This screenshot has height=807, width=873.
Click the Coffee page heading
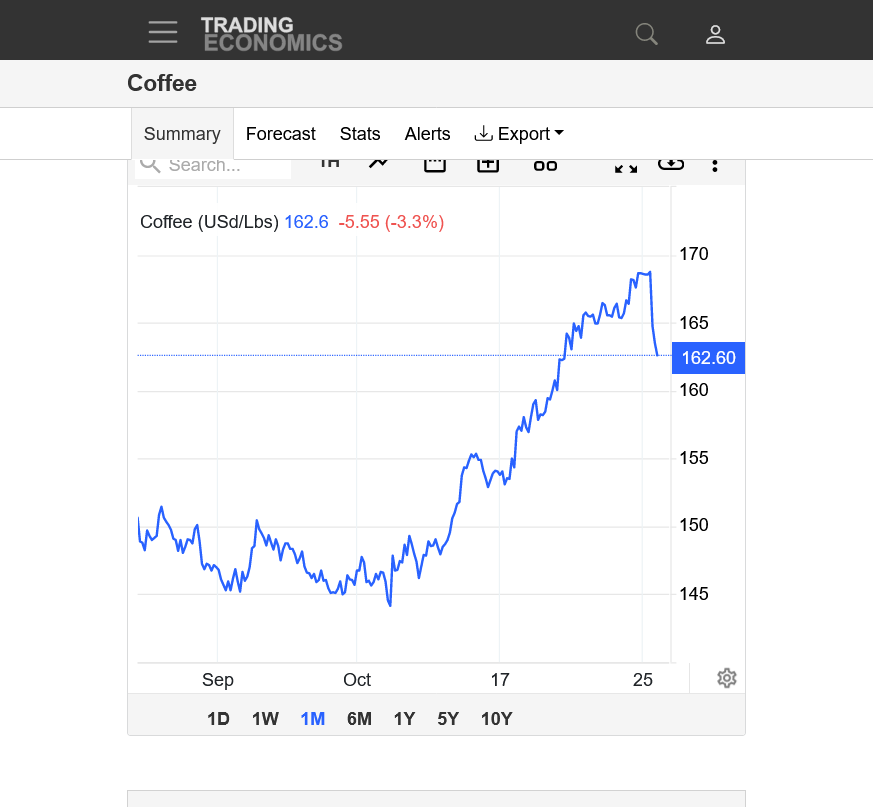[162, 83]
